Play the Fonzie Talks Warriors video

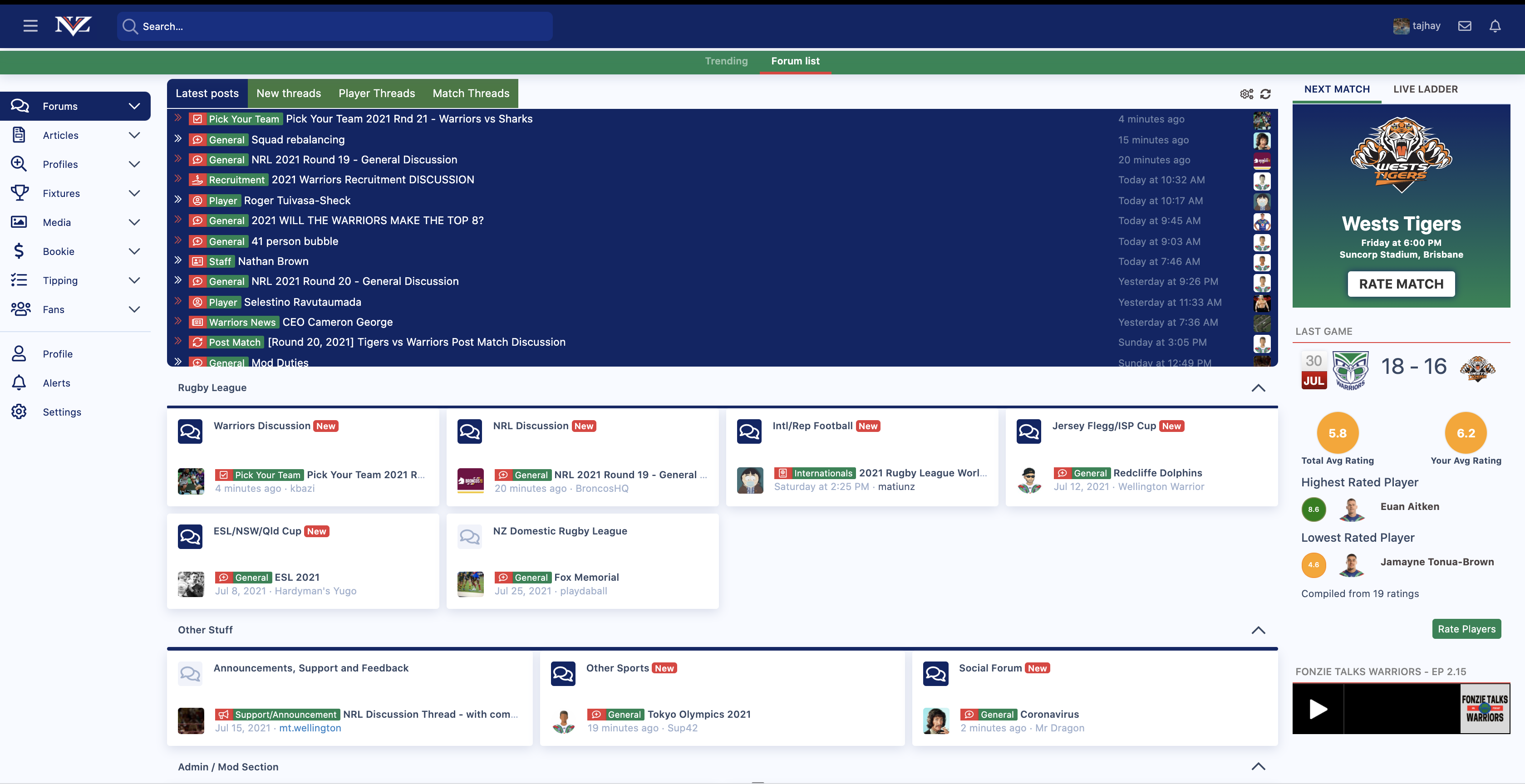pyautogui.click(x=1318, y=709)
